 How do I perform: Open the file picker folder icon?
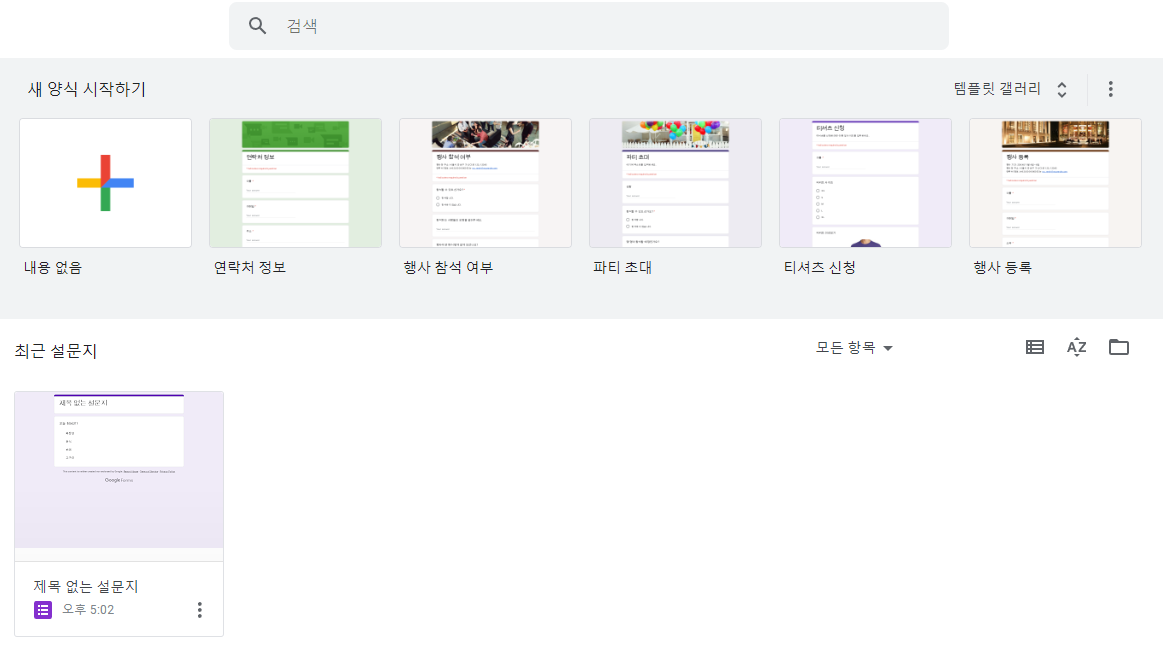(1118, 346)
